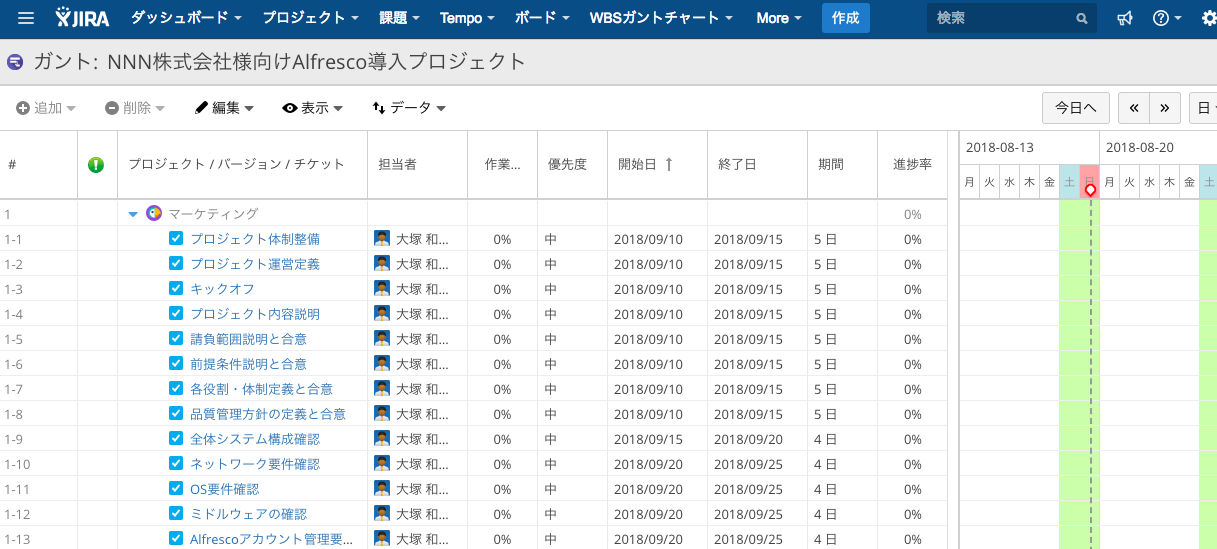
Task: Click the green warning column header icon
Action: point(96,164)
